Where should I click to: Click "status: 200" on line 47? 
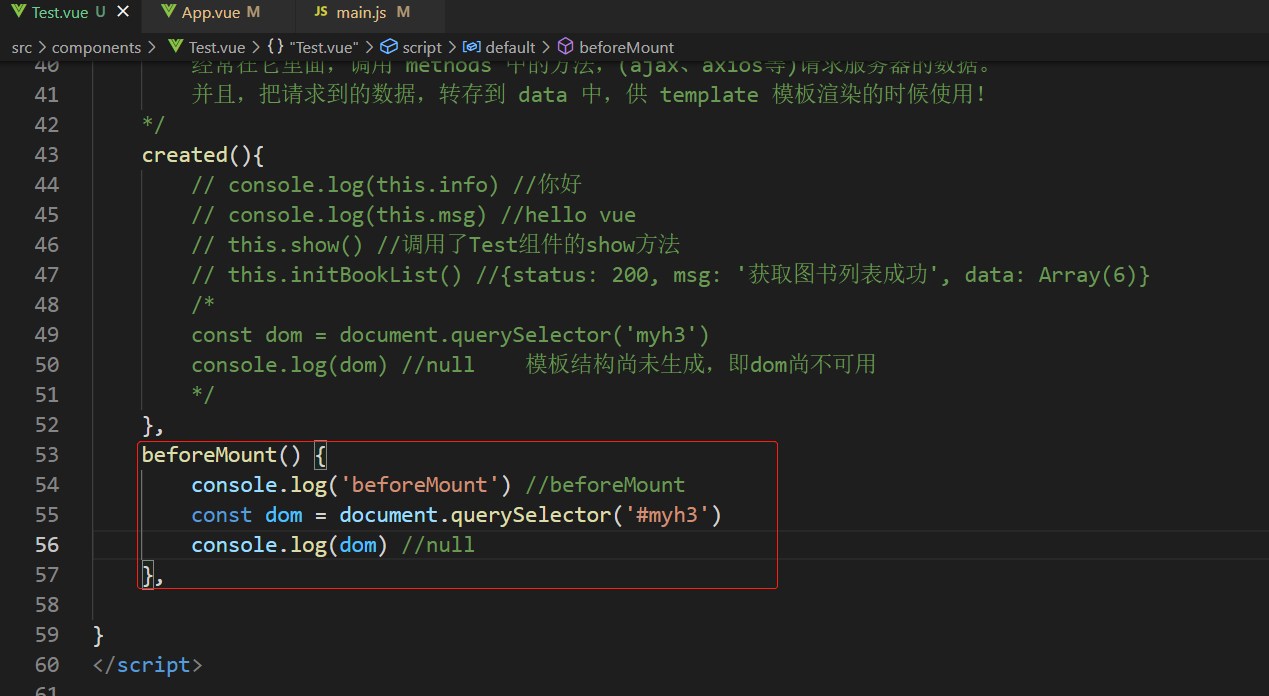coord(580,275)
